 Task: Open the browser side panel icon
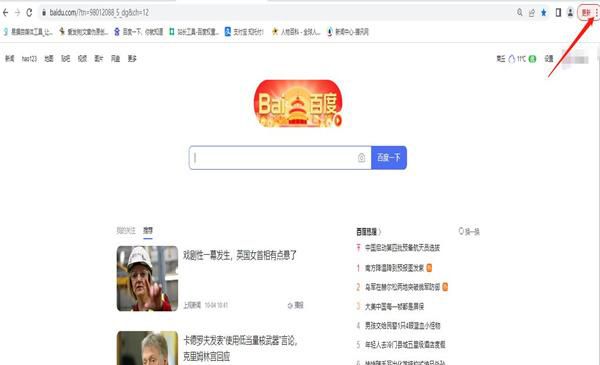[x=558, y=13]
